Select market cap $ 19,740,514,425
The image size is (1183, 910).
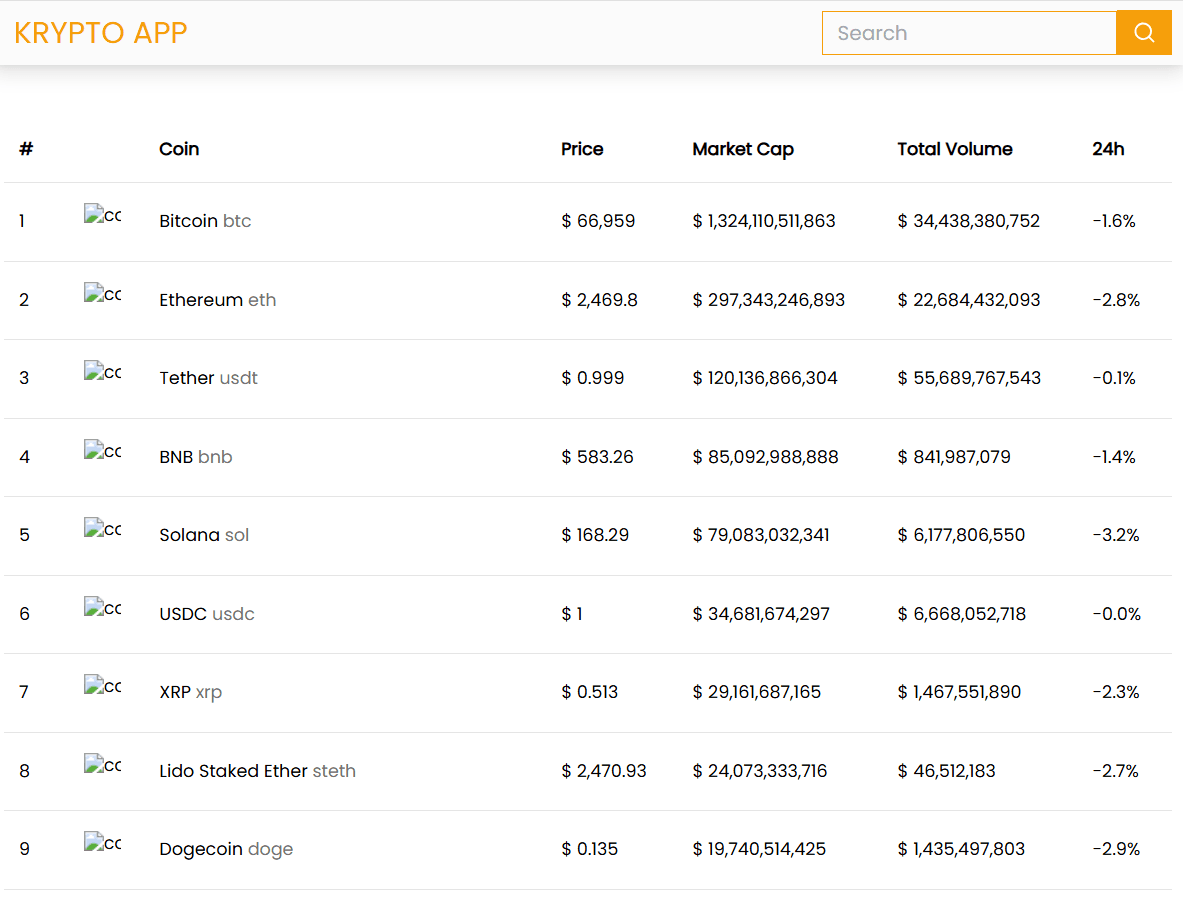point(759,849)
